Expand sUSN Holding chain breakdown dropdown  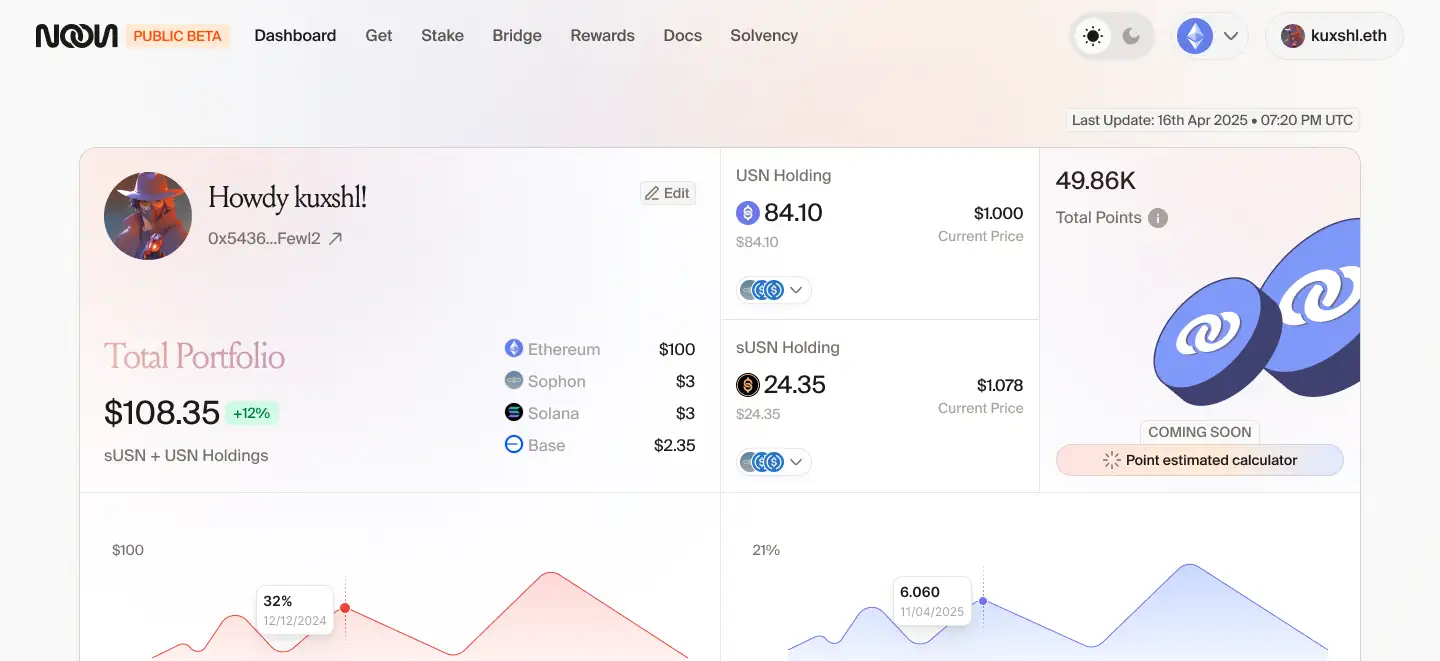775,462
